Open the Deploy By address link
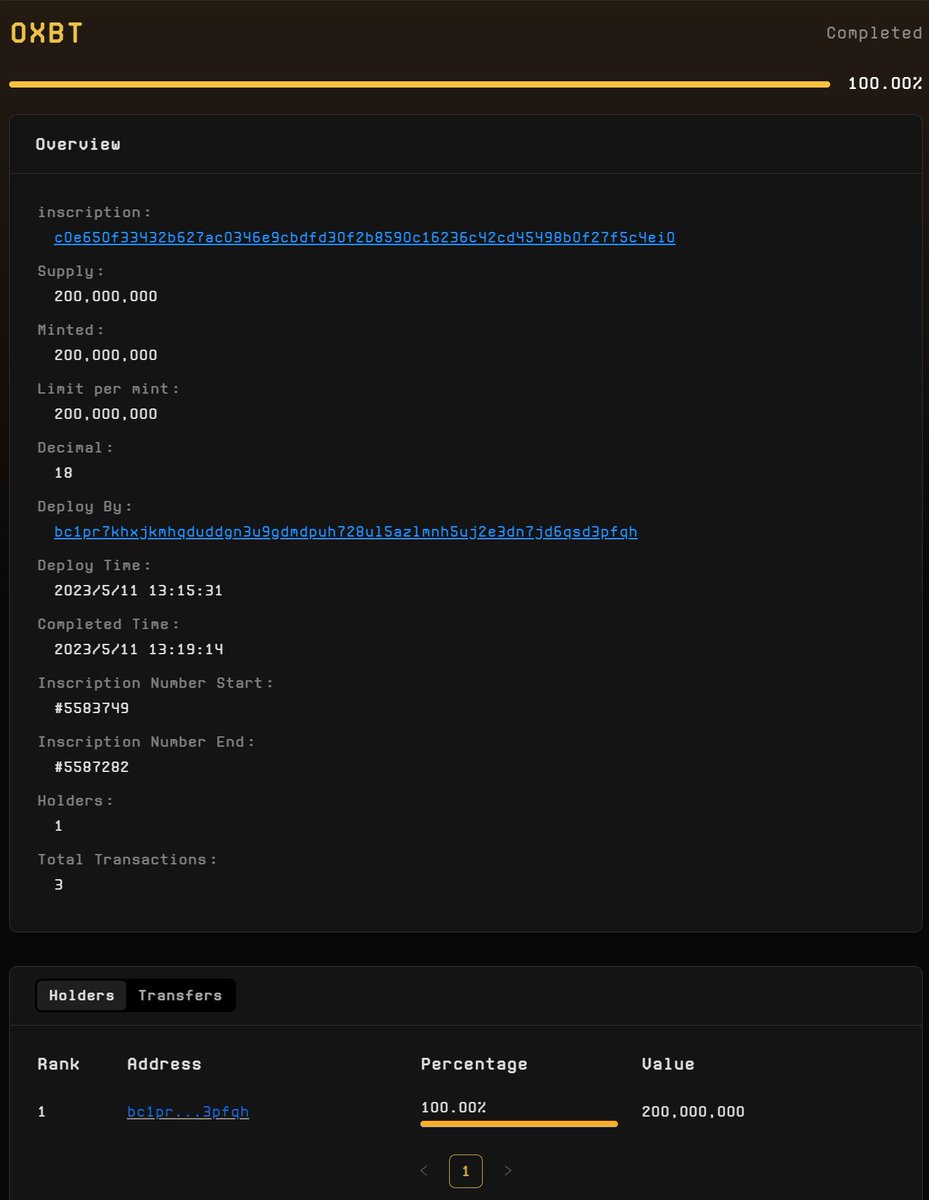 [x=346, y=532]
